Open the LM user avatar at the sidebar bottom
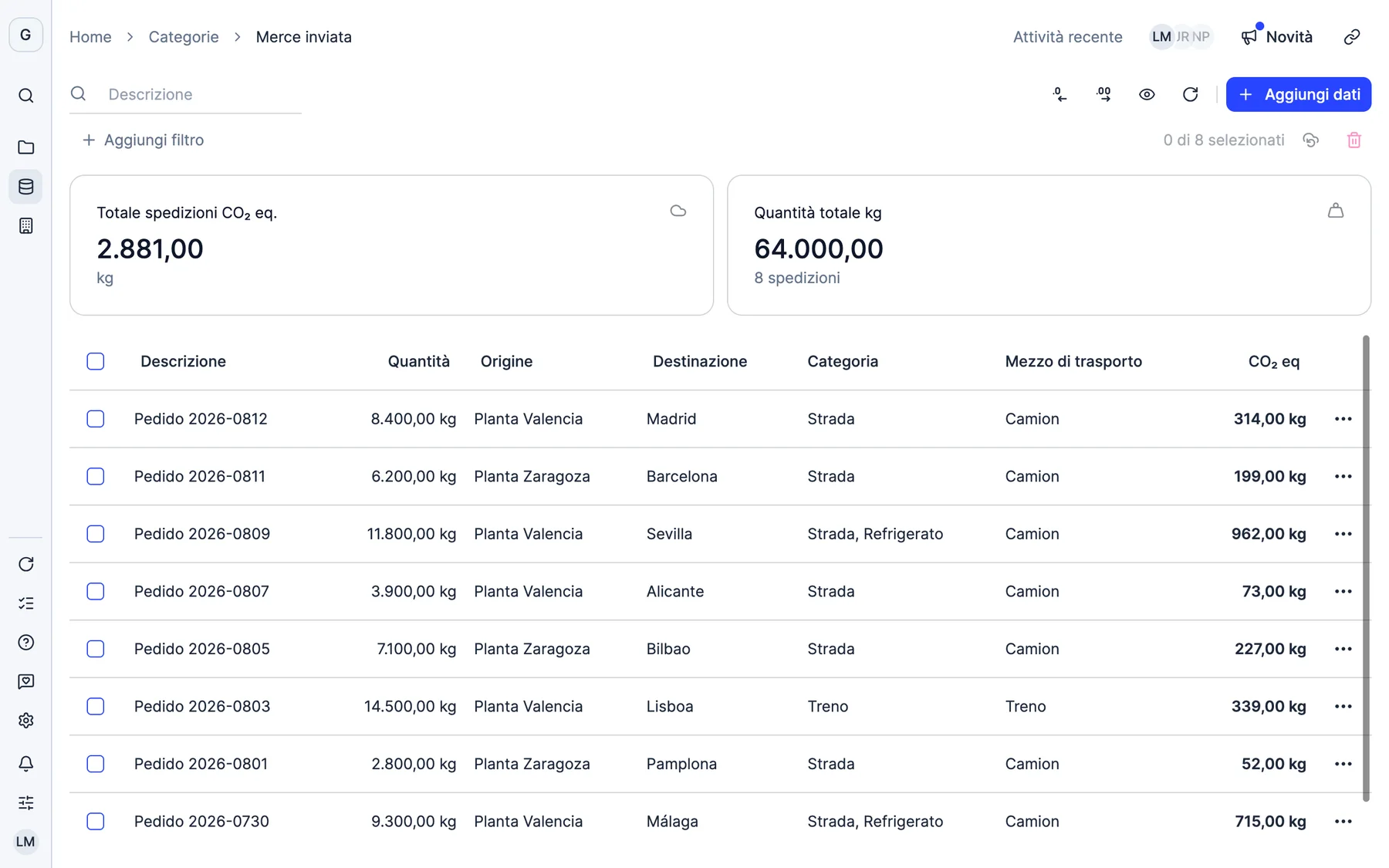Viewport: 1389px width, 868px height. click(25, 842)
